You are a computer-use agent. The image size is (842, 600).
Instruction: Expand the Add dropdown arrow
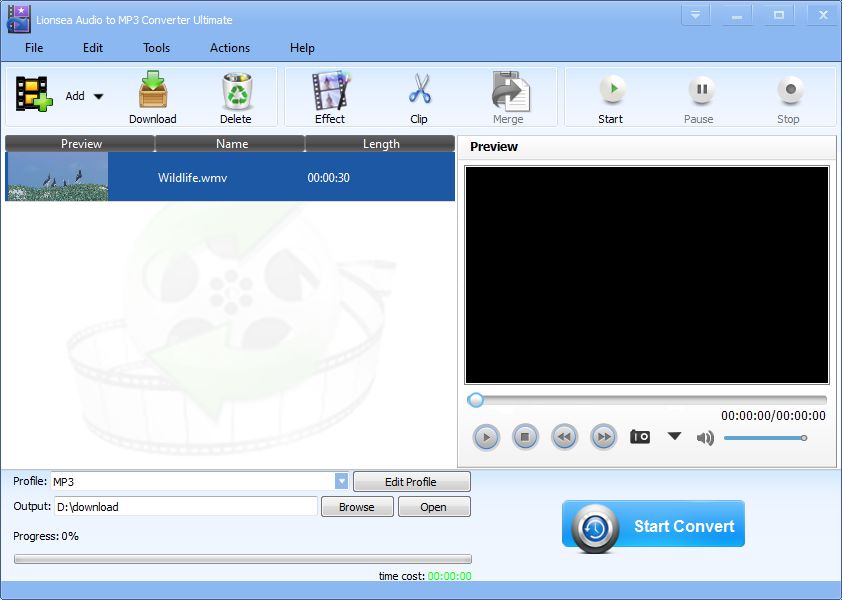[x=98, y=97]
